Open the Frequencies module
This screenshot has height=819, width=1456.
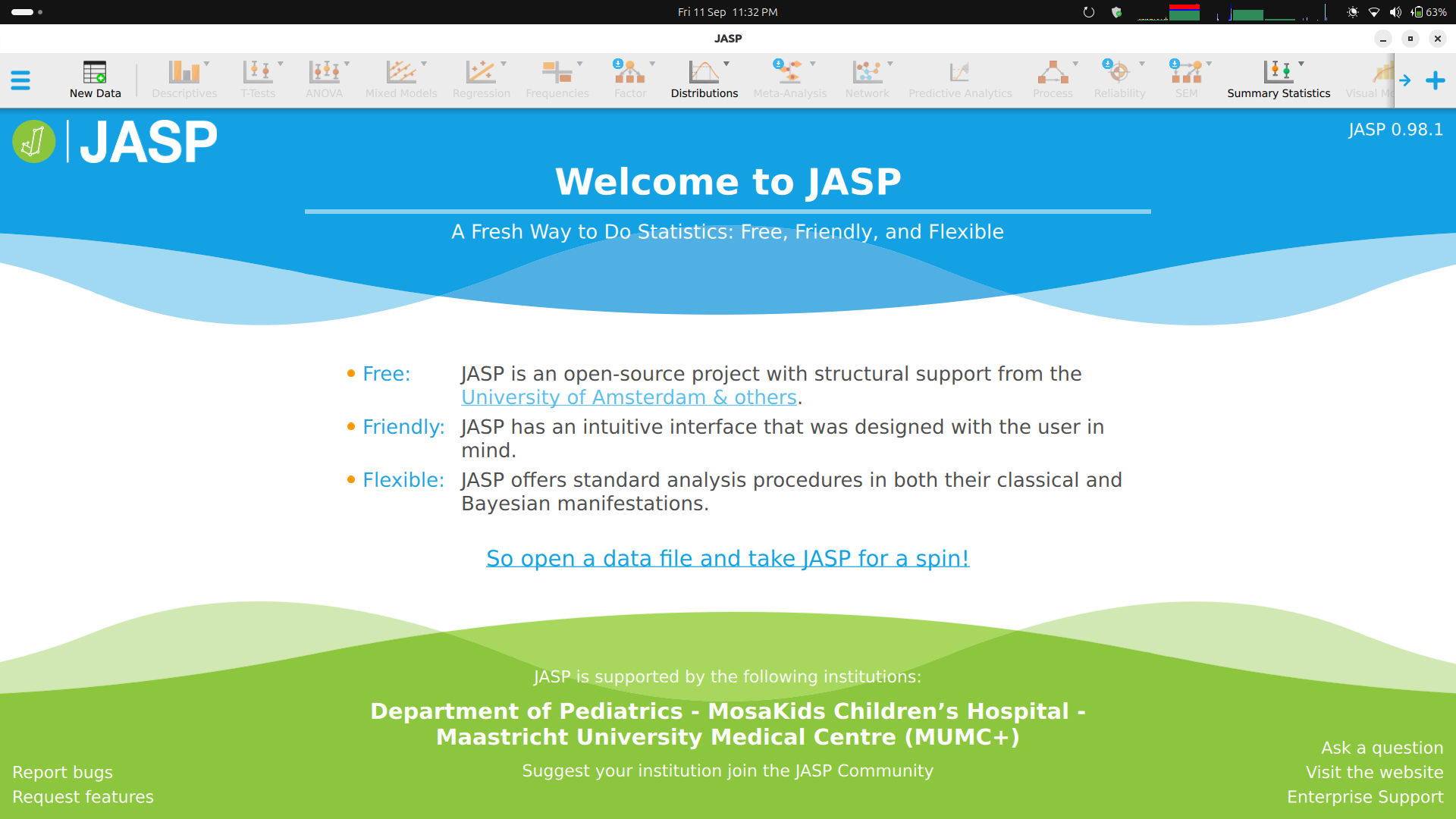pyautogui.click(x=557, y=80)
